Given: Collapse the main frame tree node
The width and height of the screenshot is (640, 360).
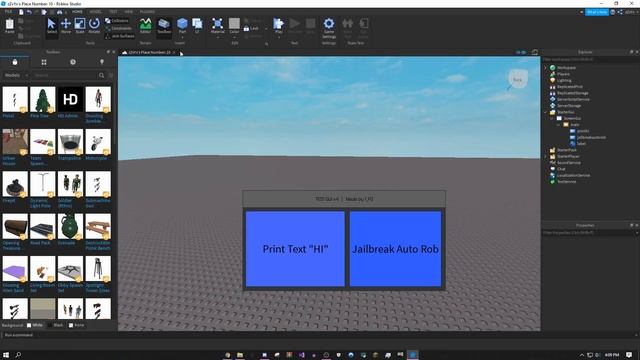Looking at the screenshot, I should pyautogui.click(x=559, y=124).
